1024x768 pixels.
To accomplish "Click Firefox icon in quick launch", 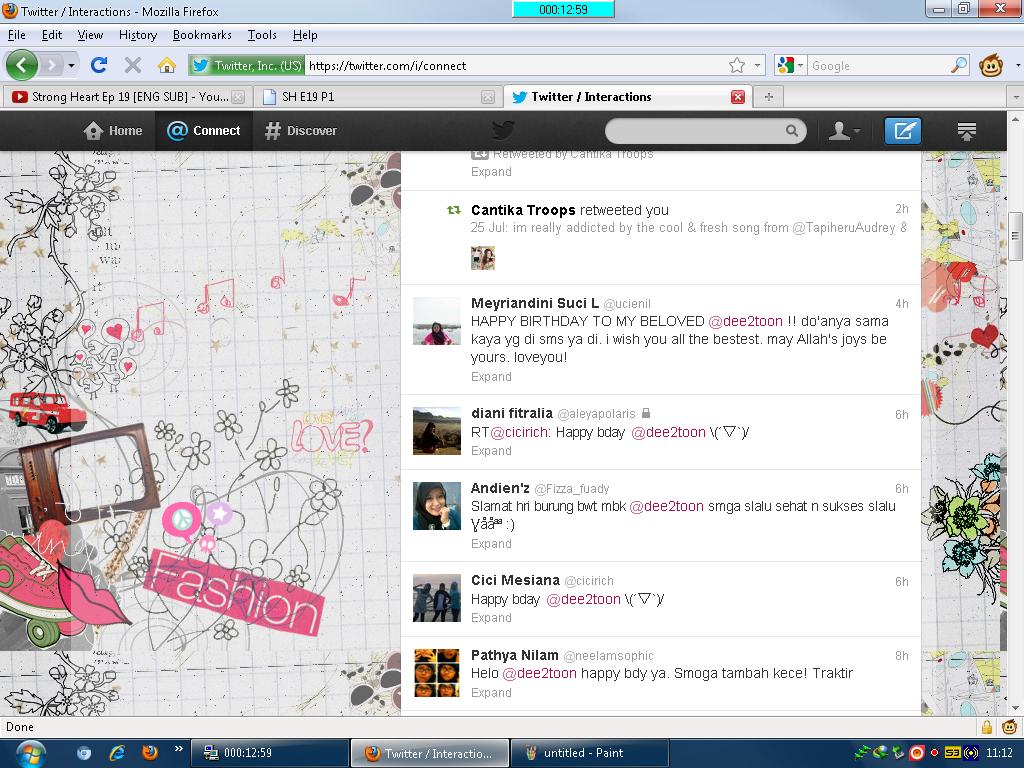I will tap(150, 753).
